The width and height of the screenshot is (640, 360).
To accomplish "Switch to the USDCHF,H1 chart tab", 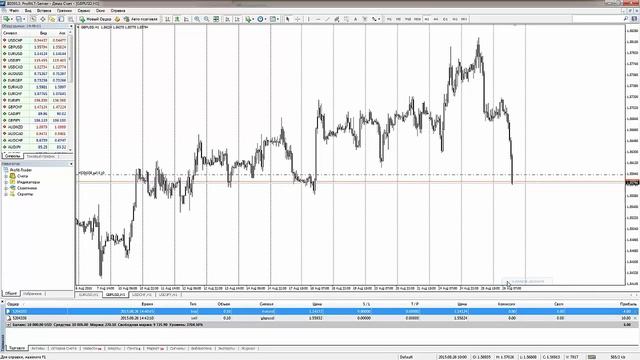I will 142,294.
